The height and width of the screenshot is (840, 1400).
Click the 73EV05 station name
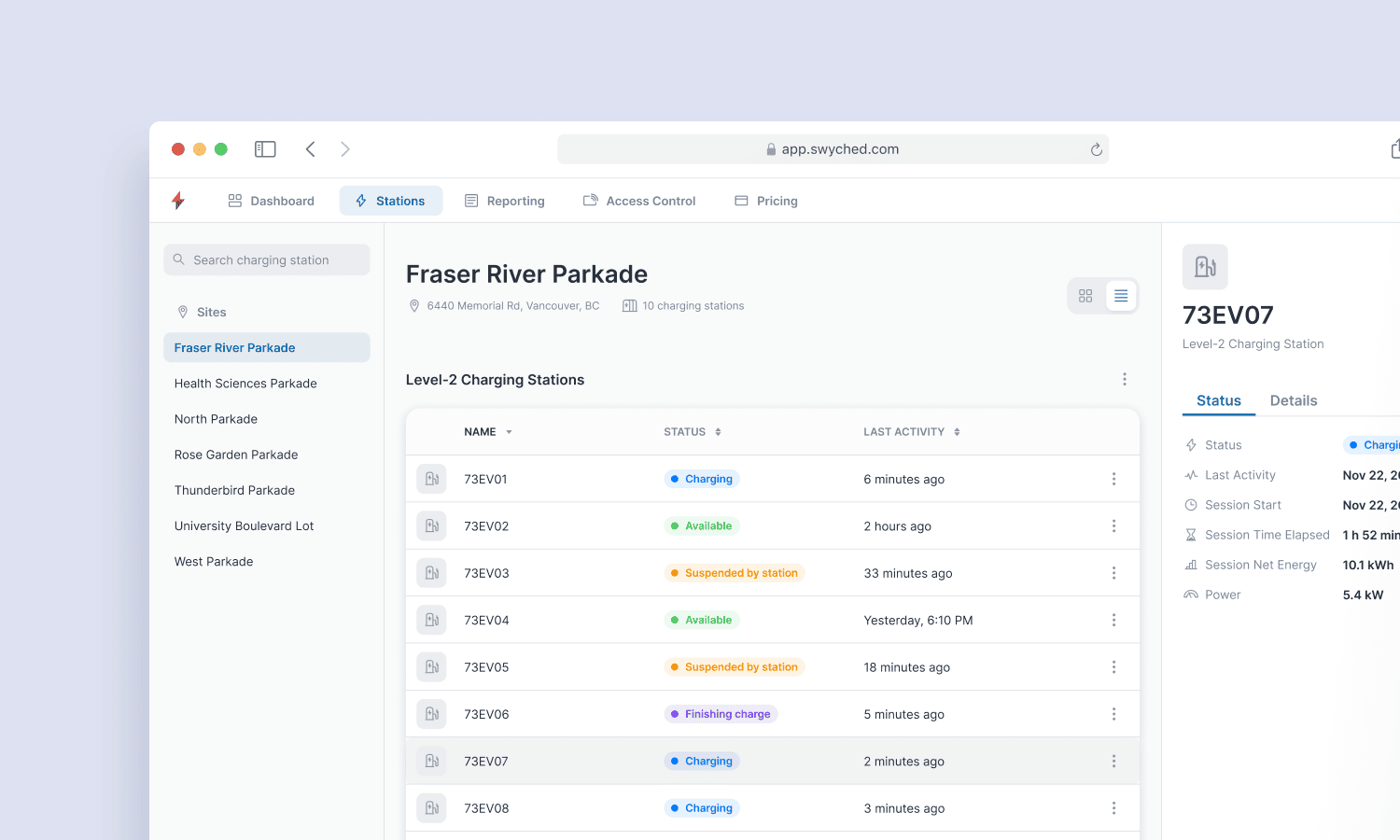point(486,667)
